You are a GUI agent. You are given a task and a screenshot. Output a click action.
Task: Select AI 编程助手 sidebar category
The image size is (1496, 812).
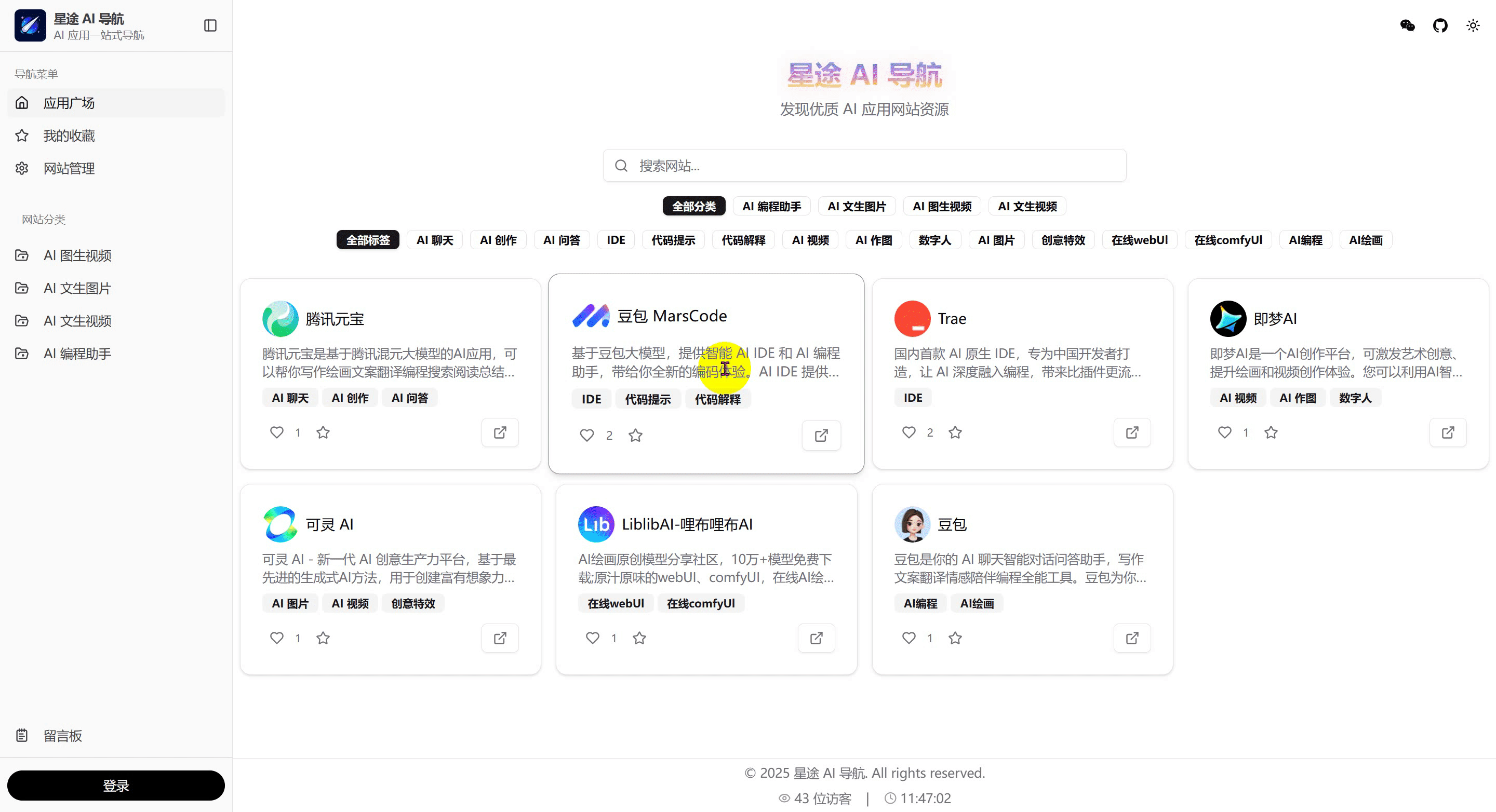(x=116, y=354)
